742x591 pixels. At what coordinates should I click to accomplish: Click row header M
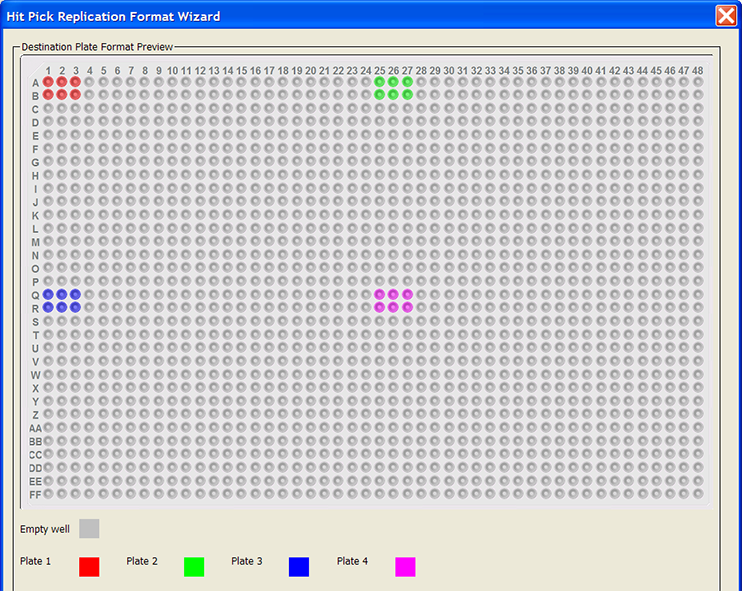[35, 242]
